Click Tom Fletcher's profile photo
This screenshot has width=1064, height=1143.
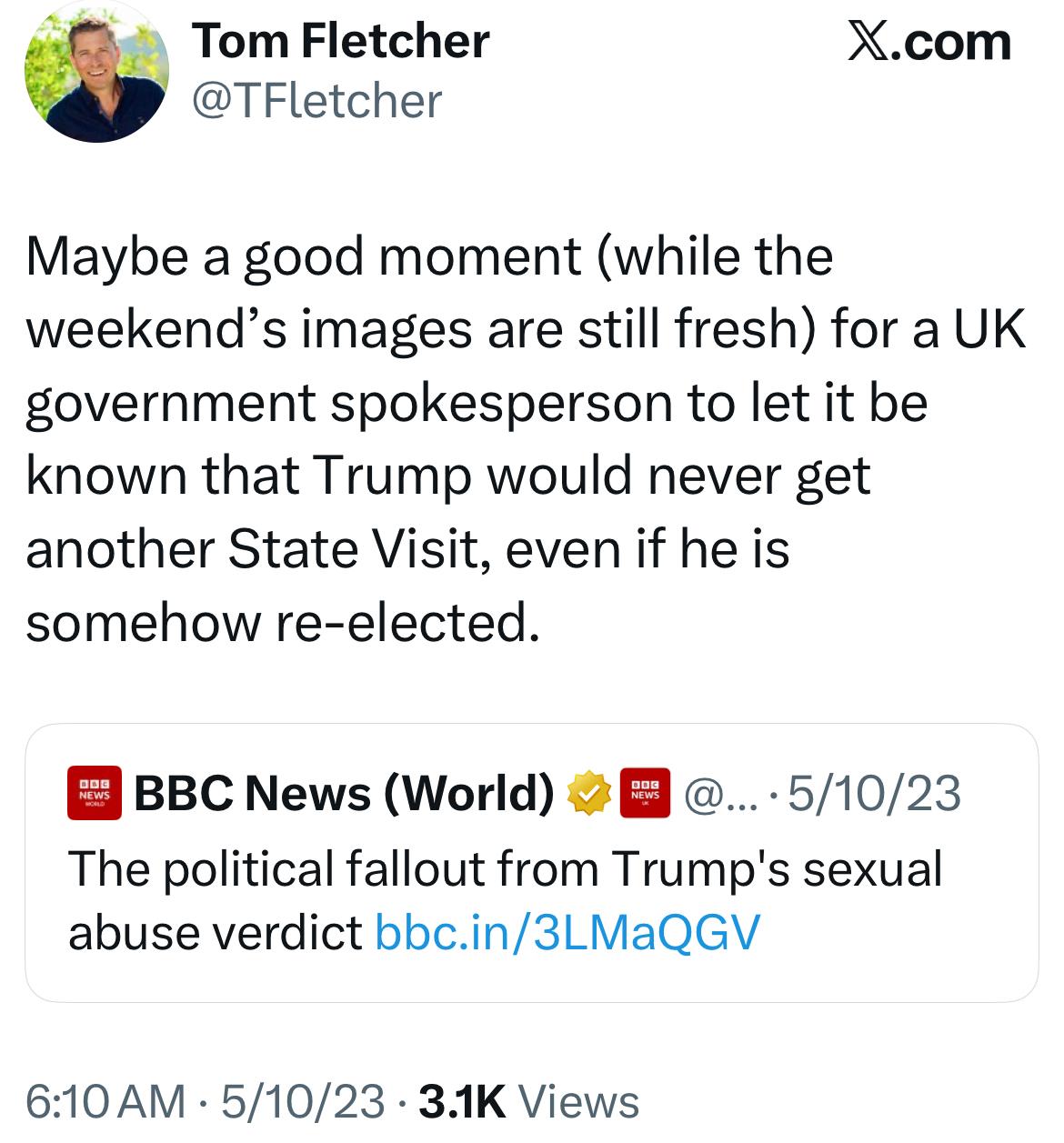[x=96, y=72]
